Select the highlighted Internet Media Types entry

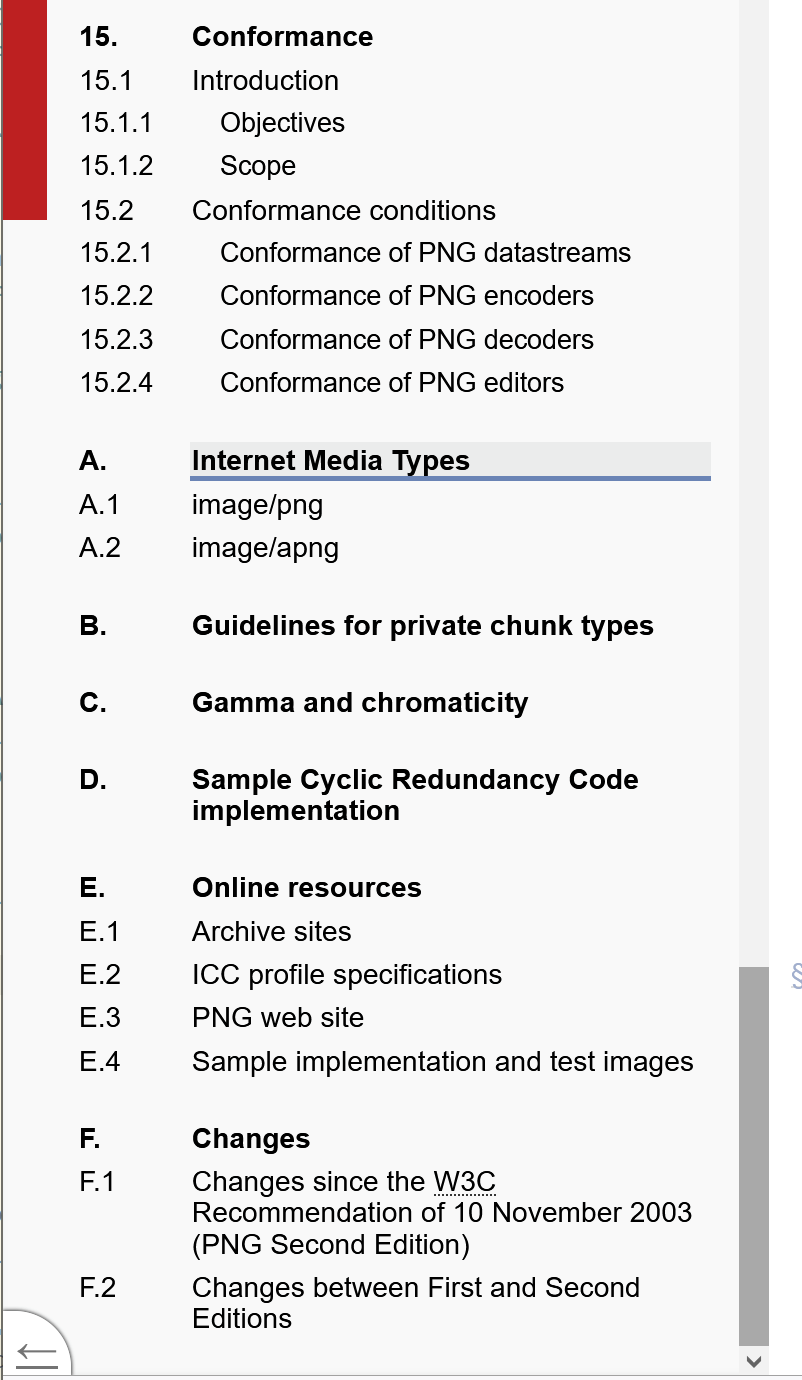coord(330,460)
